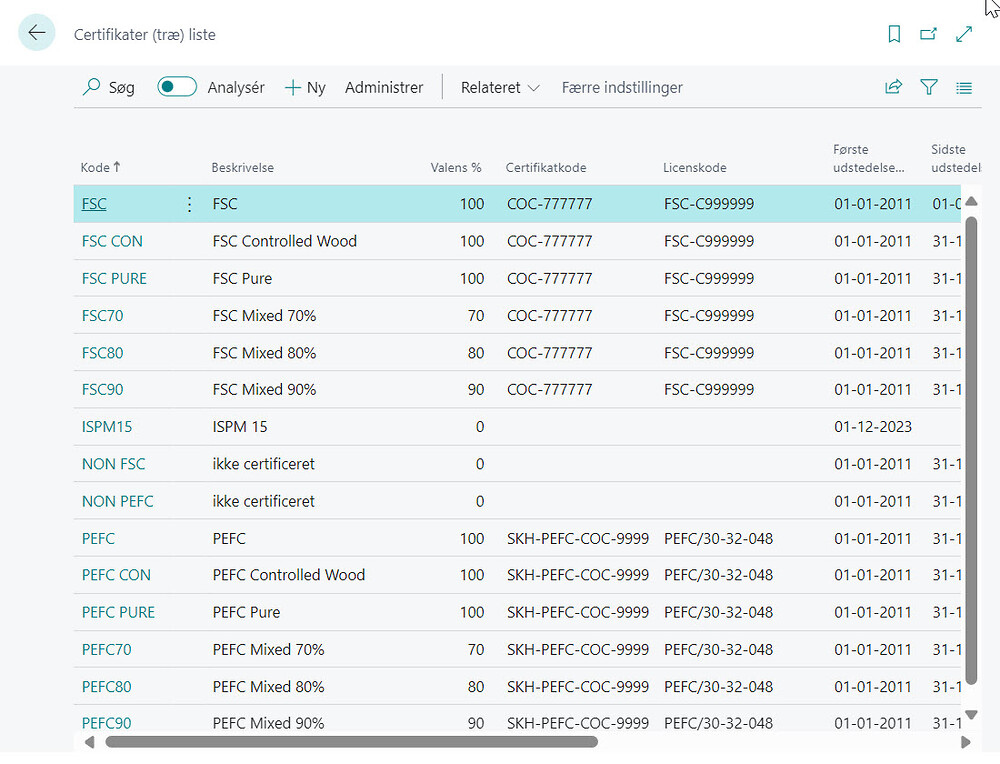Select the 'FSC Controlled Wood' description cell
The height and width of the screenshot is (764, 1000).
click(284, 241)
